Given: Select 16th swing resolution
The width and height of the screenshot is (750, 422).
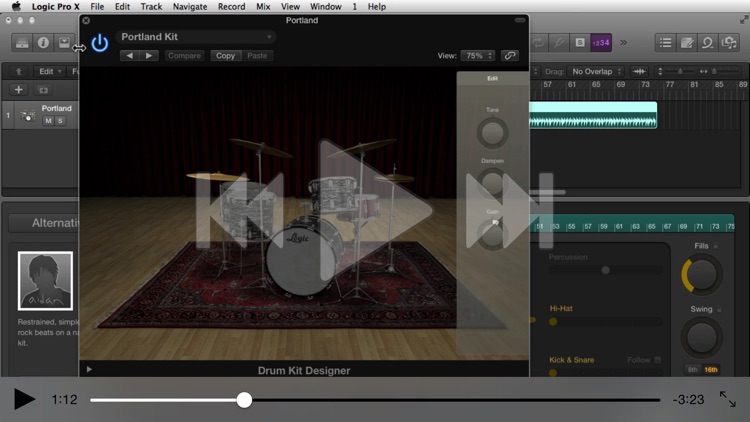Looking at the screenshot, I should click(x=711, y=369).
